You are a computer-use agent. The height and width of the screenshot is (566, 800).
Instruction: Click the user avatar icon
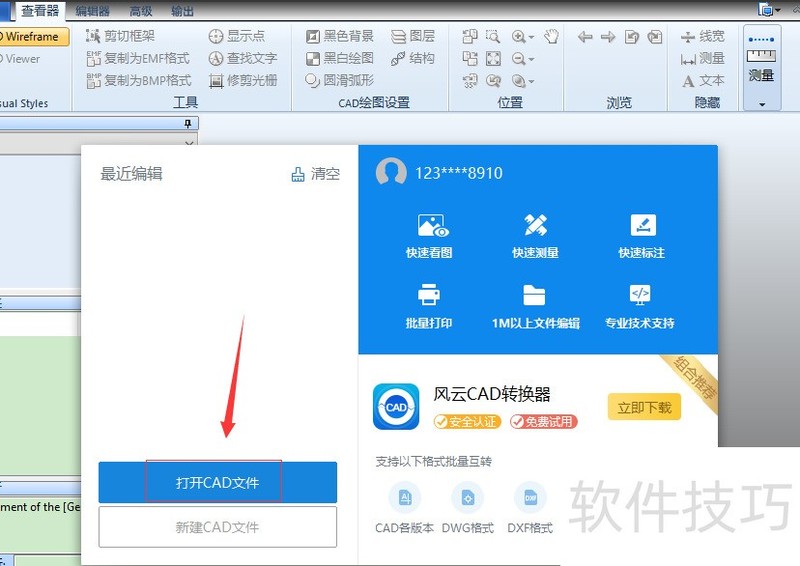(x=390, y=172)
